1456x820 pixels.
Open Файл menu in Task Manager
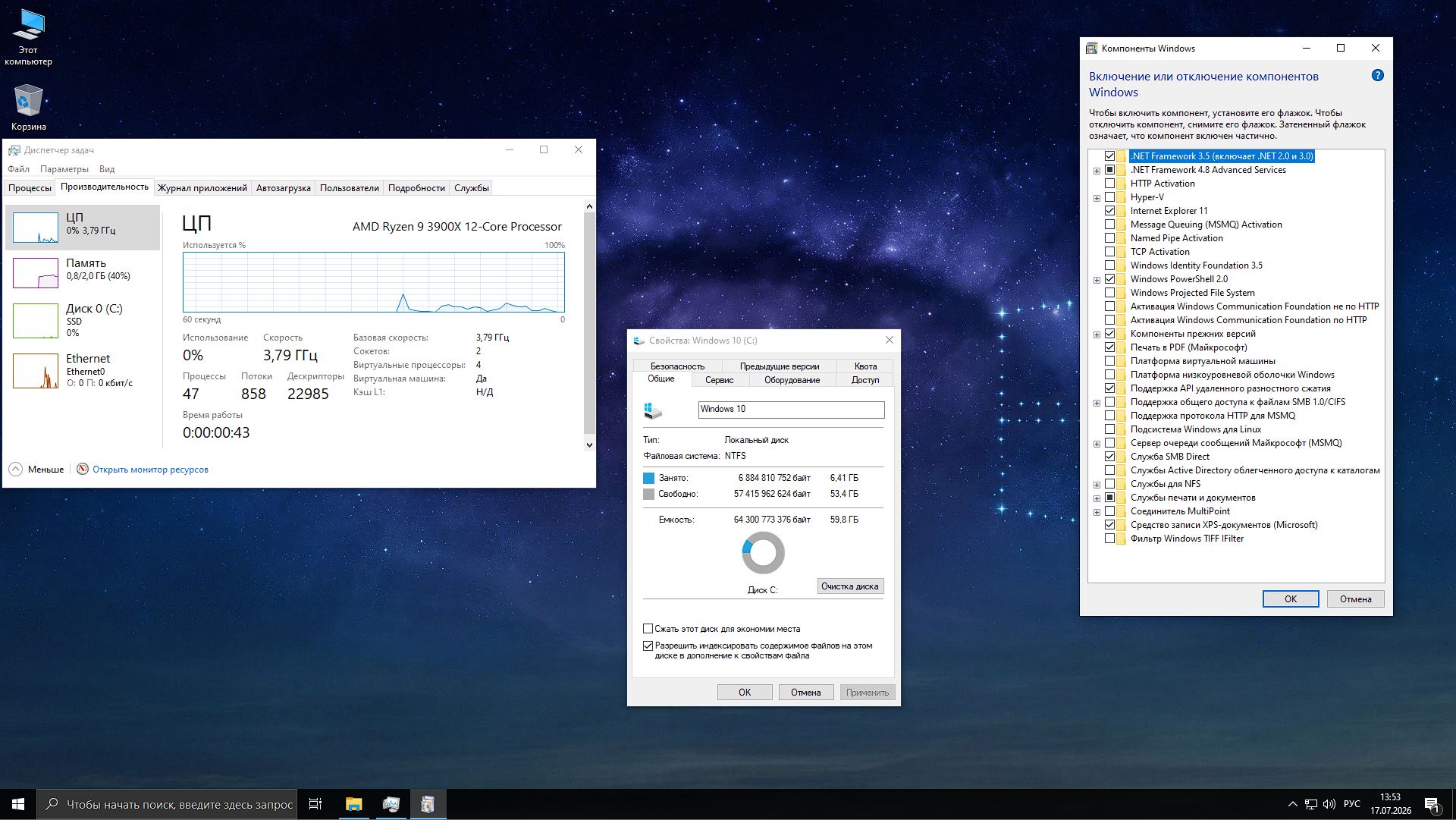18,169
